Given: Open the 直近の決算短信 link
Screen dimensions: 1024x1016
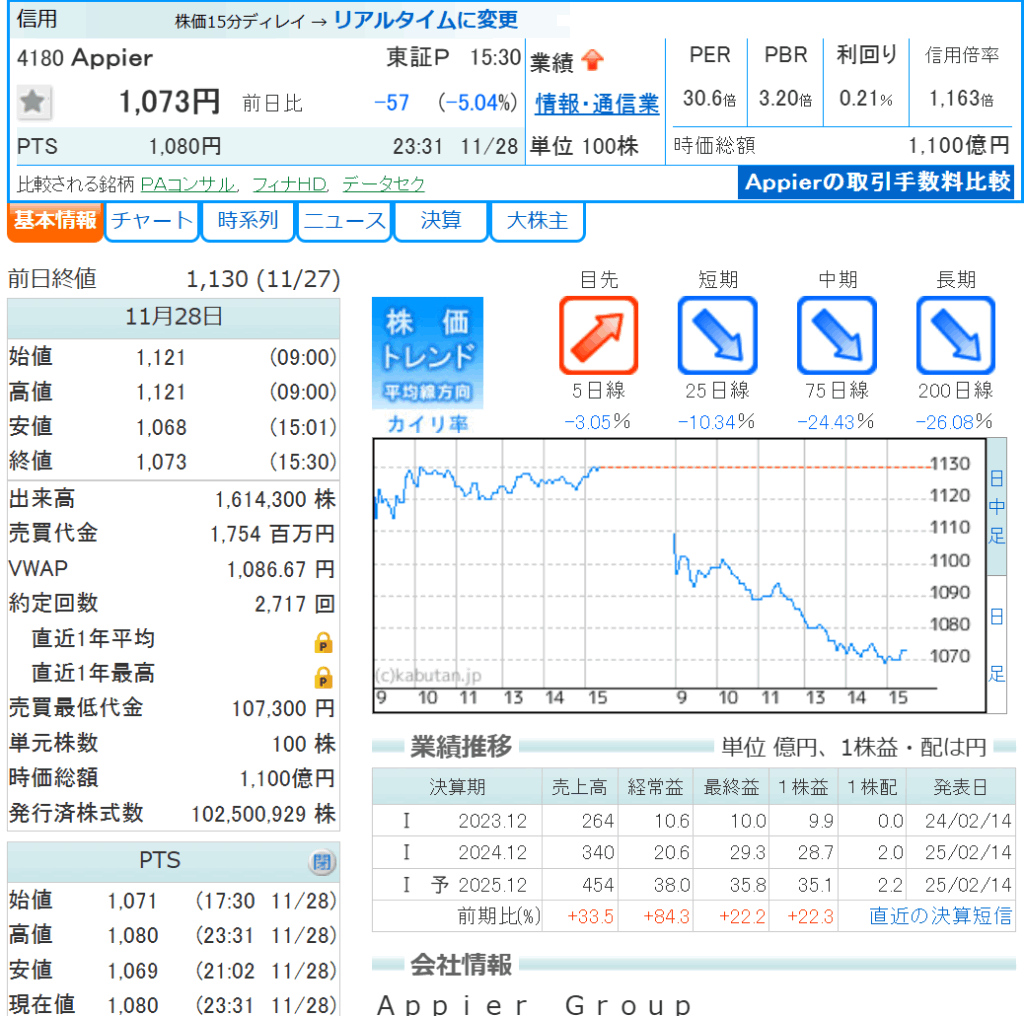Looking at the screenshot, I should click(940, 916).
